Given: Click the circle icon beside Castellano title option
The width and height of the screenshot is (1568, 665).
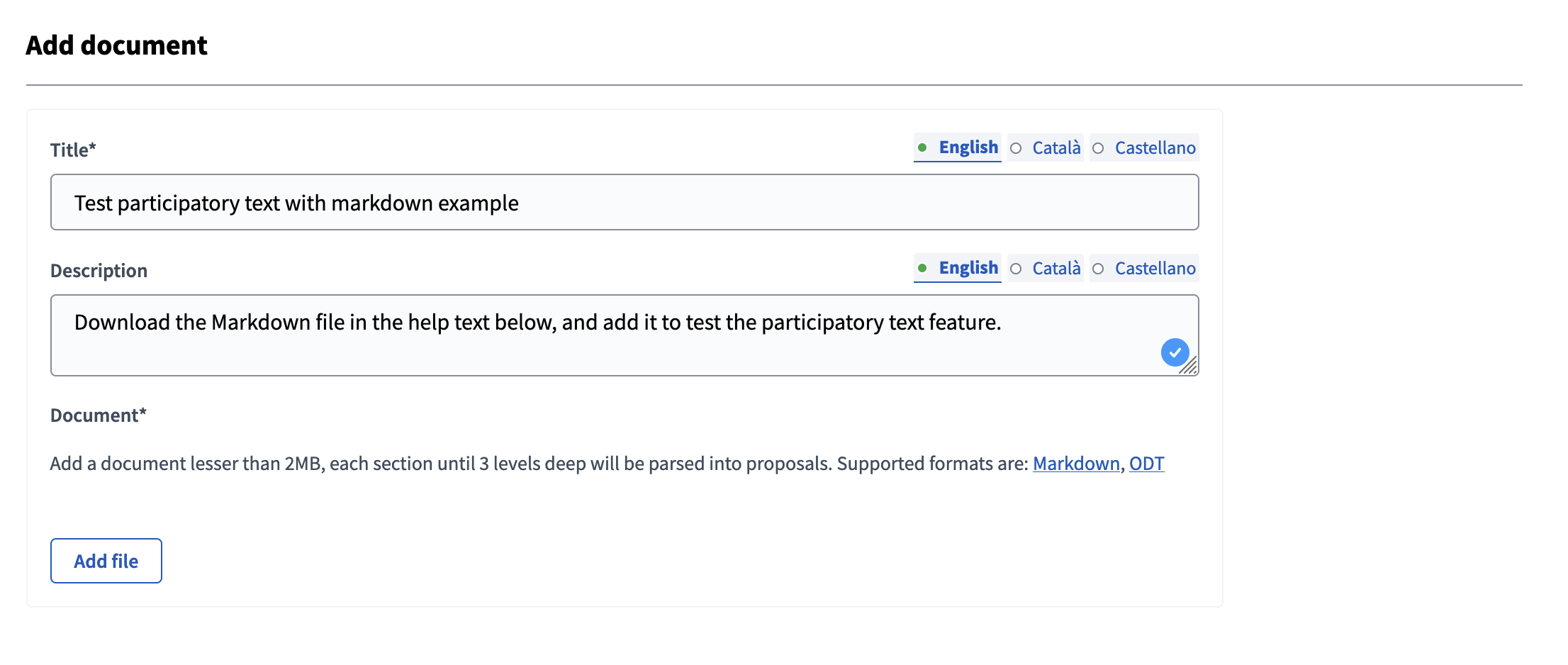Looking at the screenshot, I should pyautogui.click(x=1099, y=148).
